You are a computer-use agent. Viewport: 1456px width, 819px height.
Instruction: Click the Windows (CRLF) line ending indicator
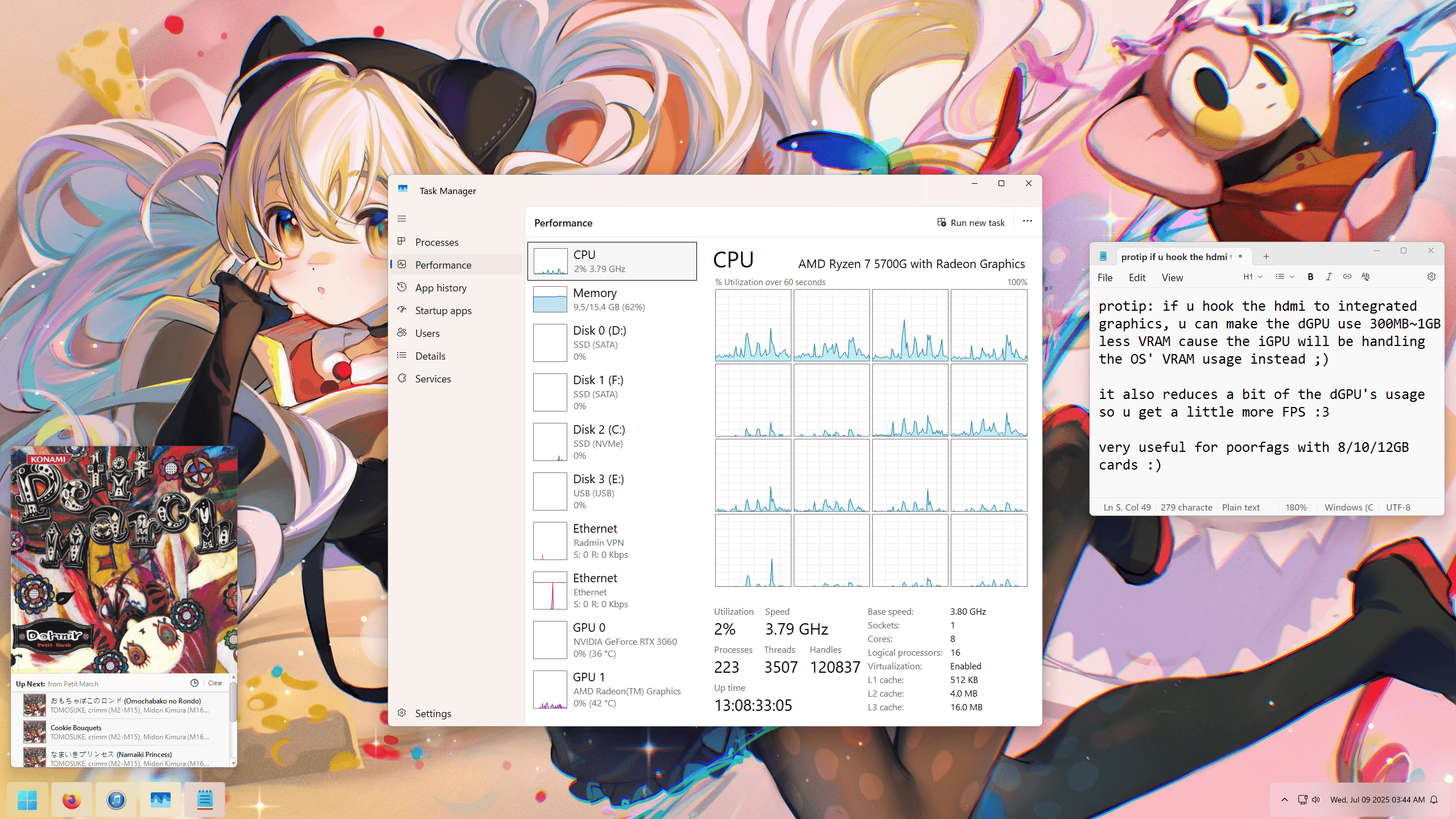point(1348,507)
